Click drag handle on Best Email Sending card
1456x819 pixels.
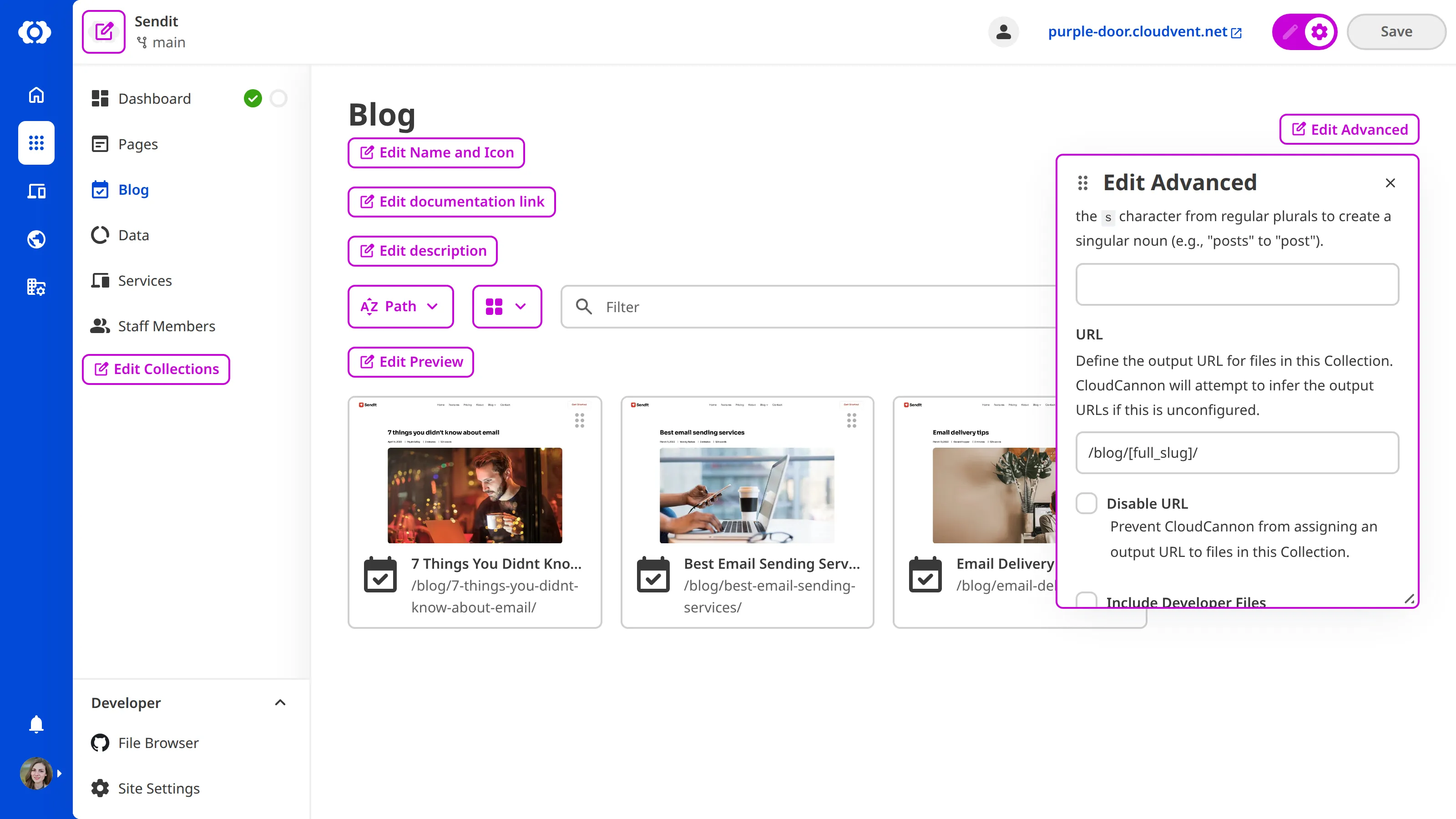851,420
